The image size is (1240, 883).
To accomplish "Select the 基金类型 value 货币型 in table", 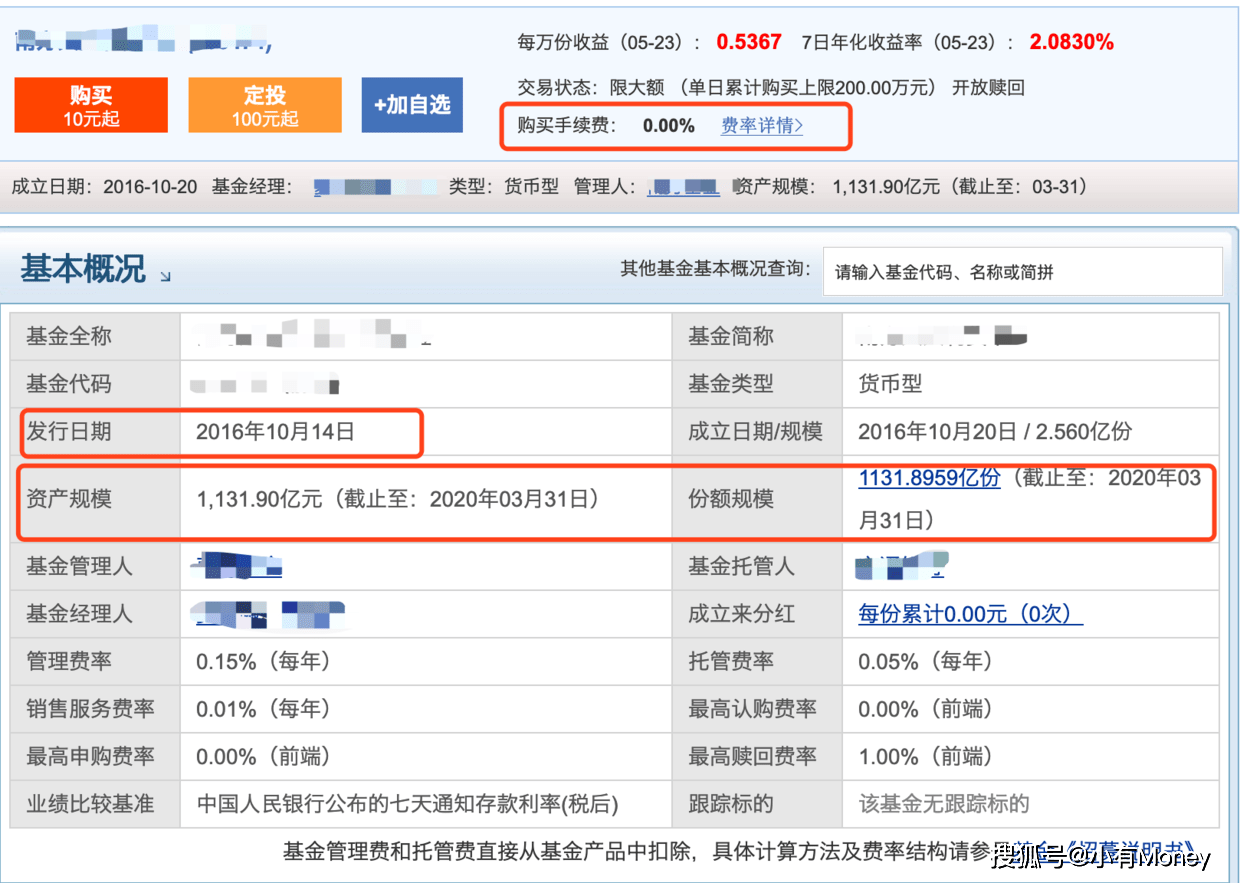I will 890,384.
